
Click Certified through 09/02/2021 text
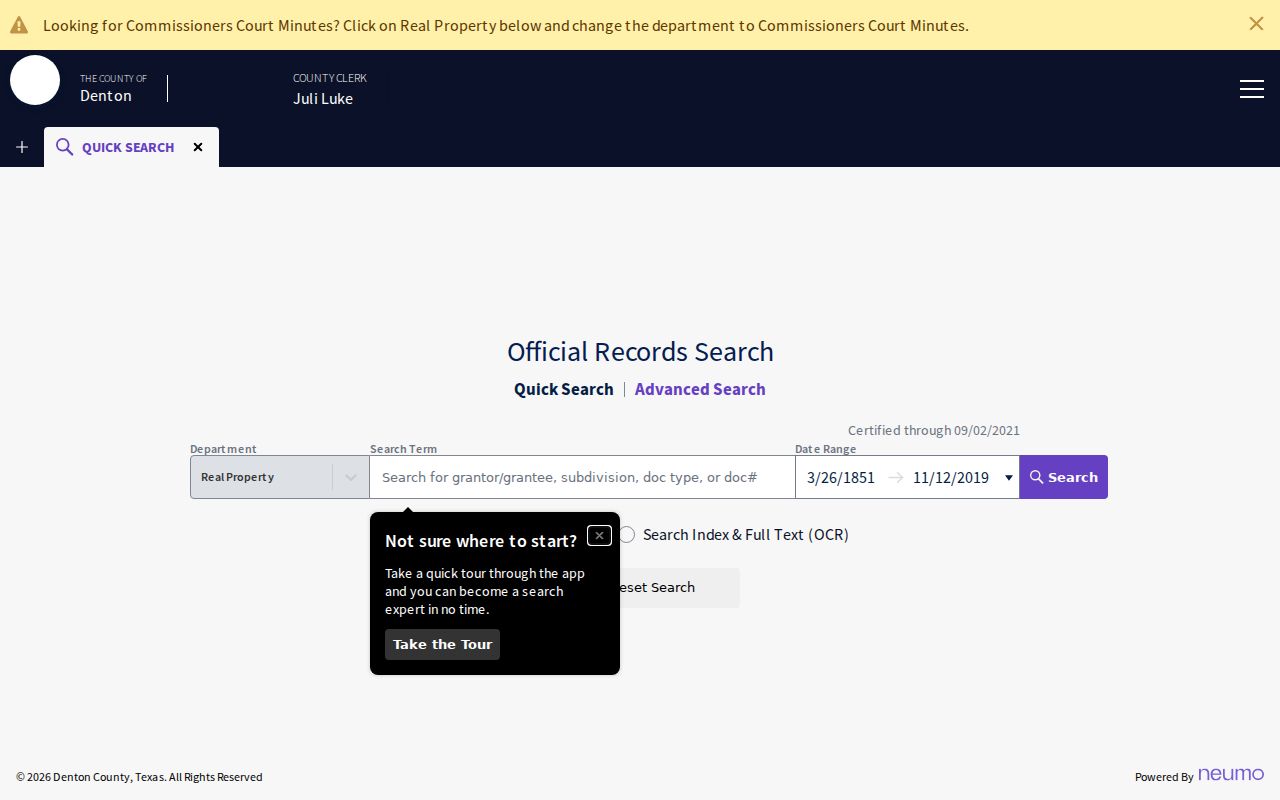pyautogui.click(x=934, y=430)
